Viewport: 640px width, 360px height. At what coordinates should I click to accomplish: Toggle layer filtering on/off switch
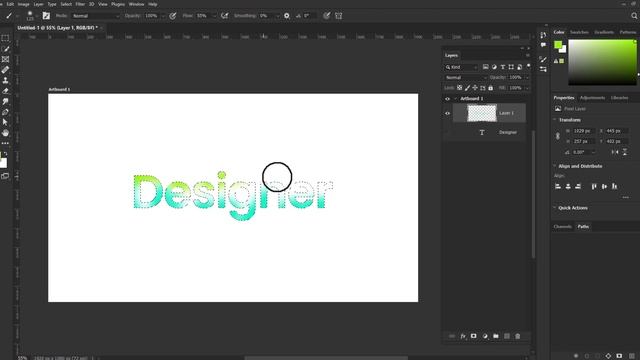(528, 66)
